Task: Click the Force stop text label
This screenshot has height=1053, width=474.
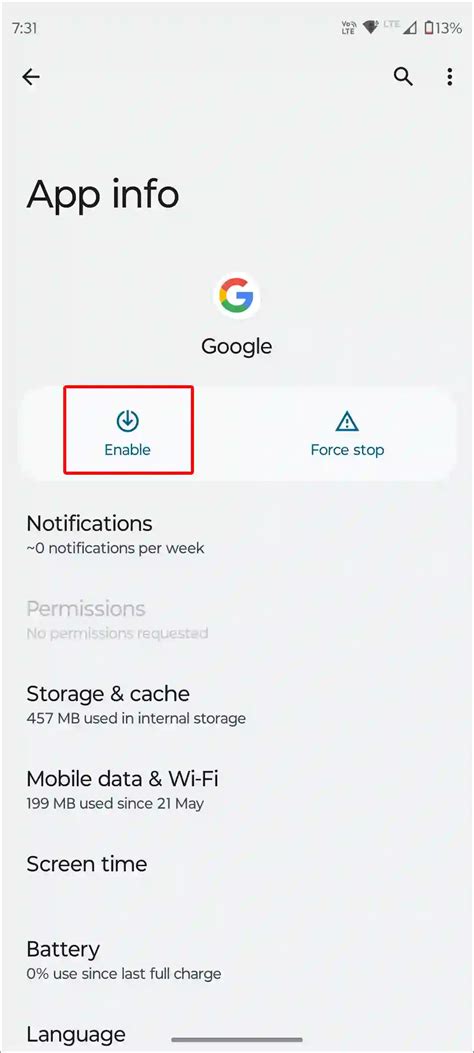Action: (347, 450)
